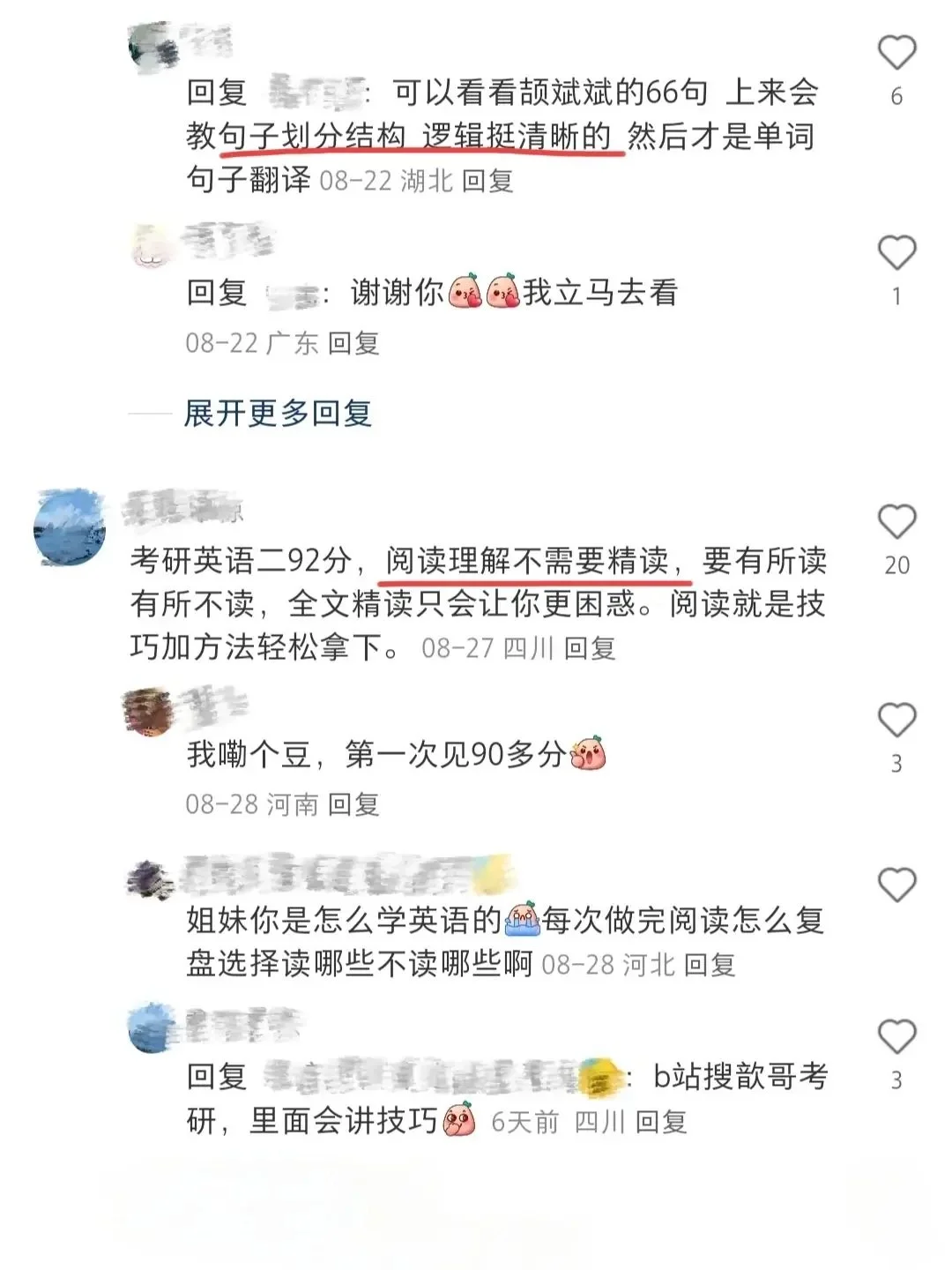Like the 谢谢你 reply from 广东
The width and height of the screenshot is (952, 1270).
[x=896, y=253]
